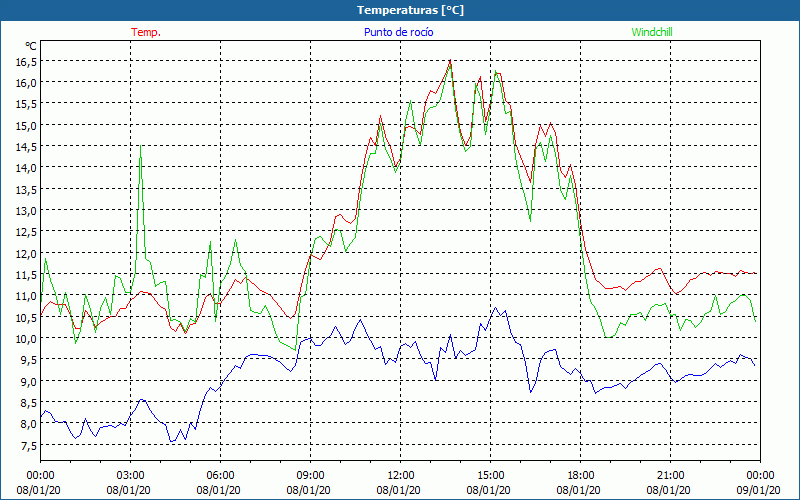Click the "Temperaturas [°C]" chart title
This screenshot has height=500, width=800.
tap(410, 10)
